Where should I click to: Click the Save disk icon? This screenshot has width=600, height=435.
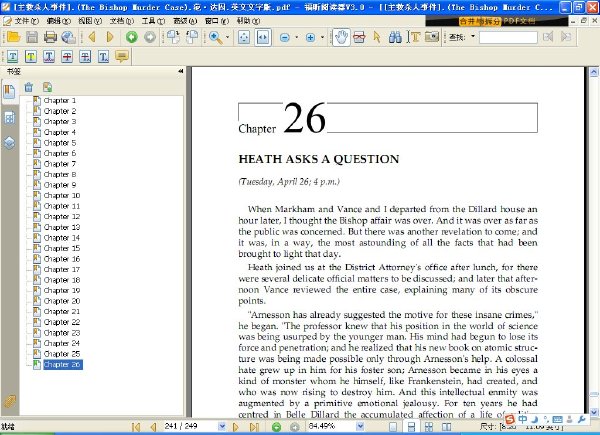[32, 37]
